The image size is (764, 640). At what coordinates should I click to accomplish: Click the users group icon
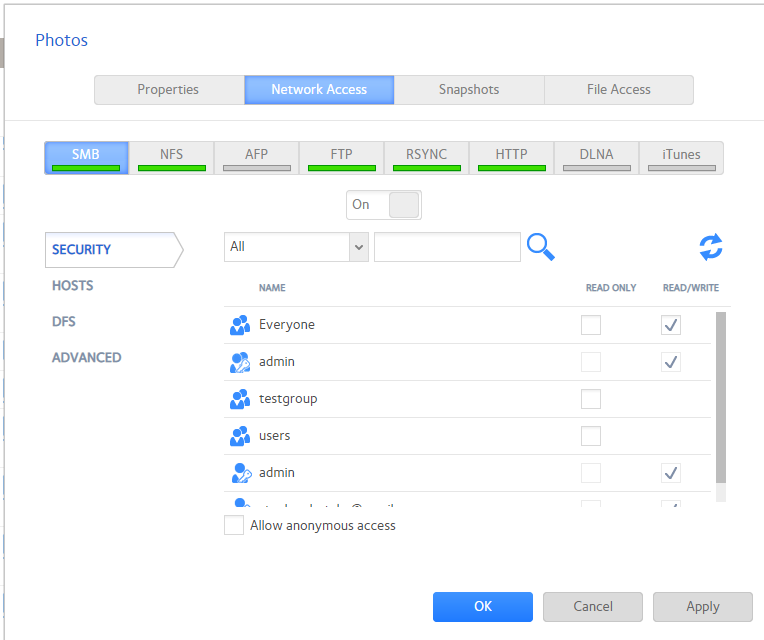(240, 436)
